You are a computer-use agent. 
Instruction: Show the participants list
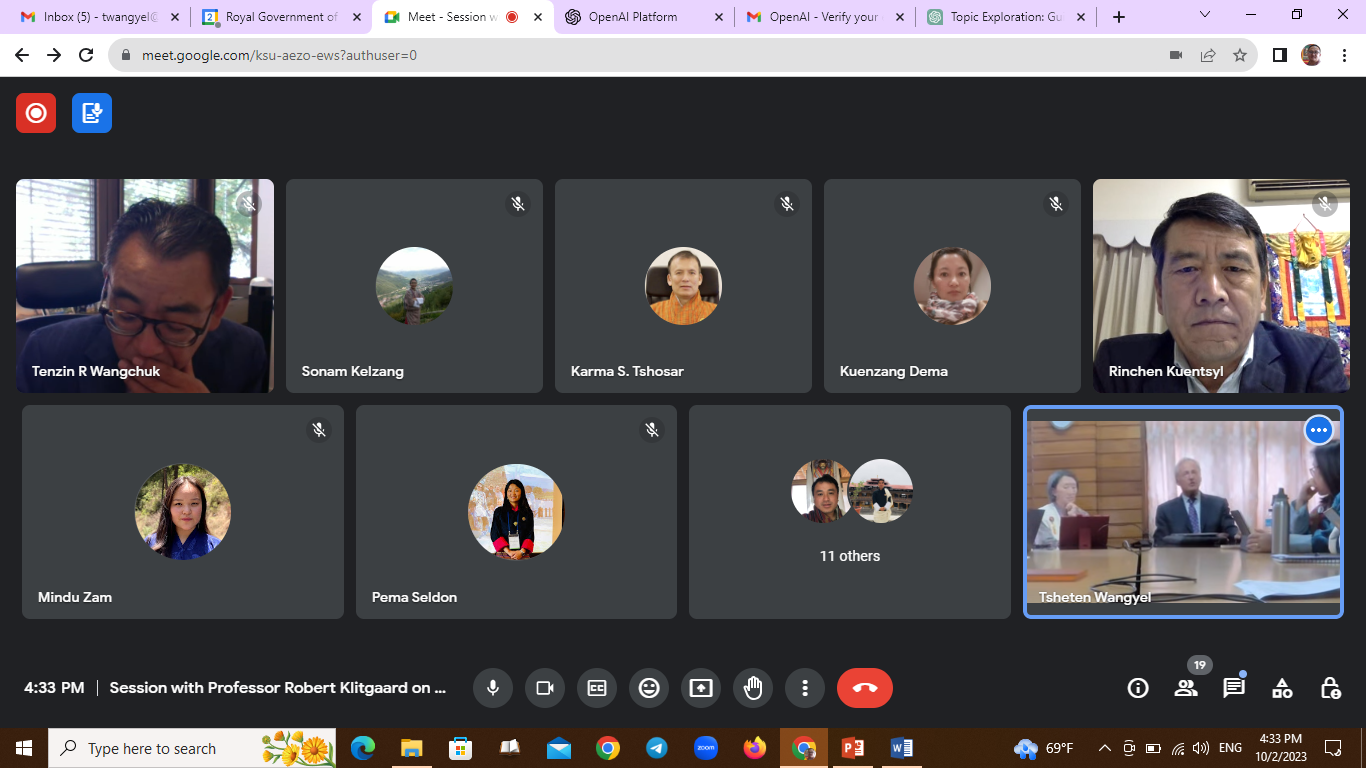pyautogui.click(x=1186, y=688)
